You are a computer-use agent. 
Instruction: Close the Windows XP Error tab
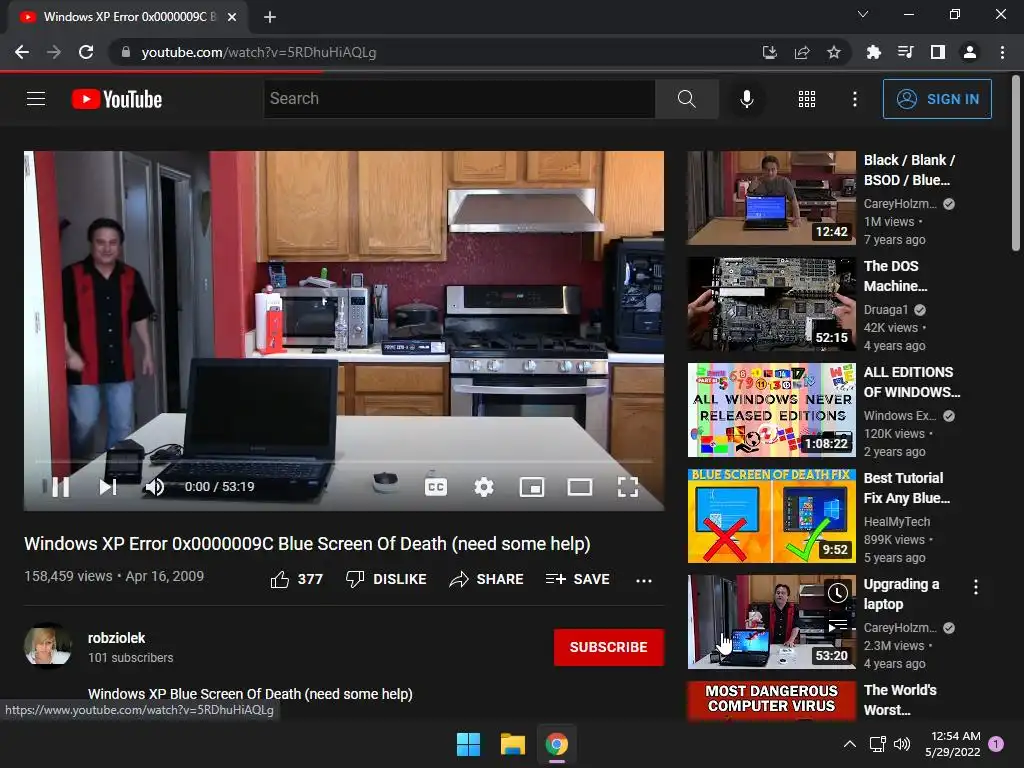[x=232, y=17]
